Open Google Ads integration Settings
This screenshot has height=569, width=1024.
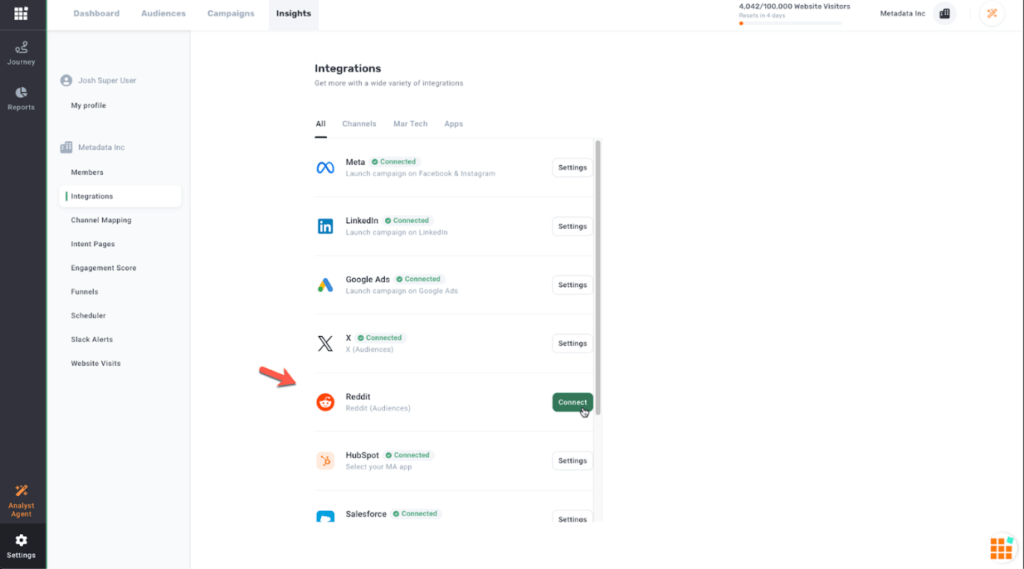coord(572,285)
